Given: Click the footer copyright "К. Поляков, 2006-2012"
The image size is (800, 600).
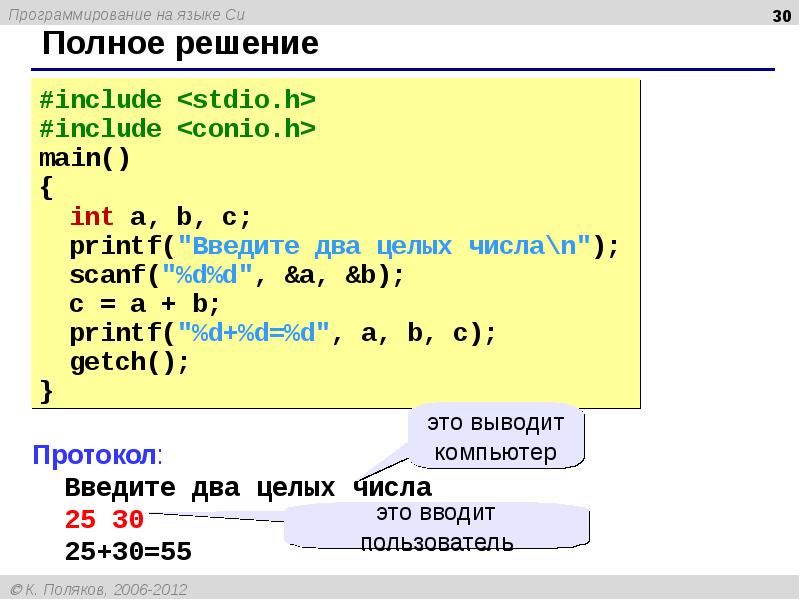Looking at the screenshot, I should (100, 589).
